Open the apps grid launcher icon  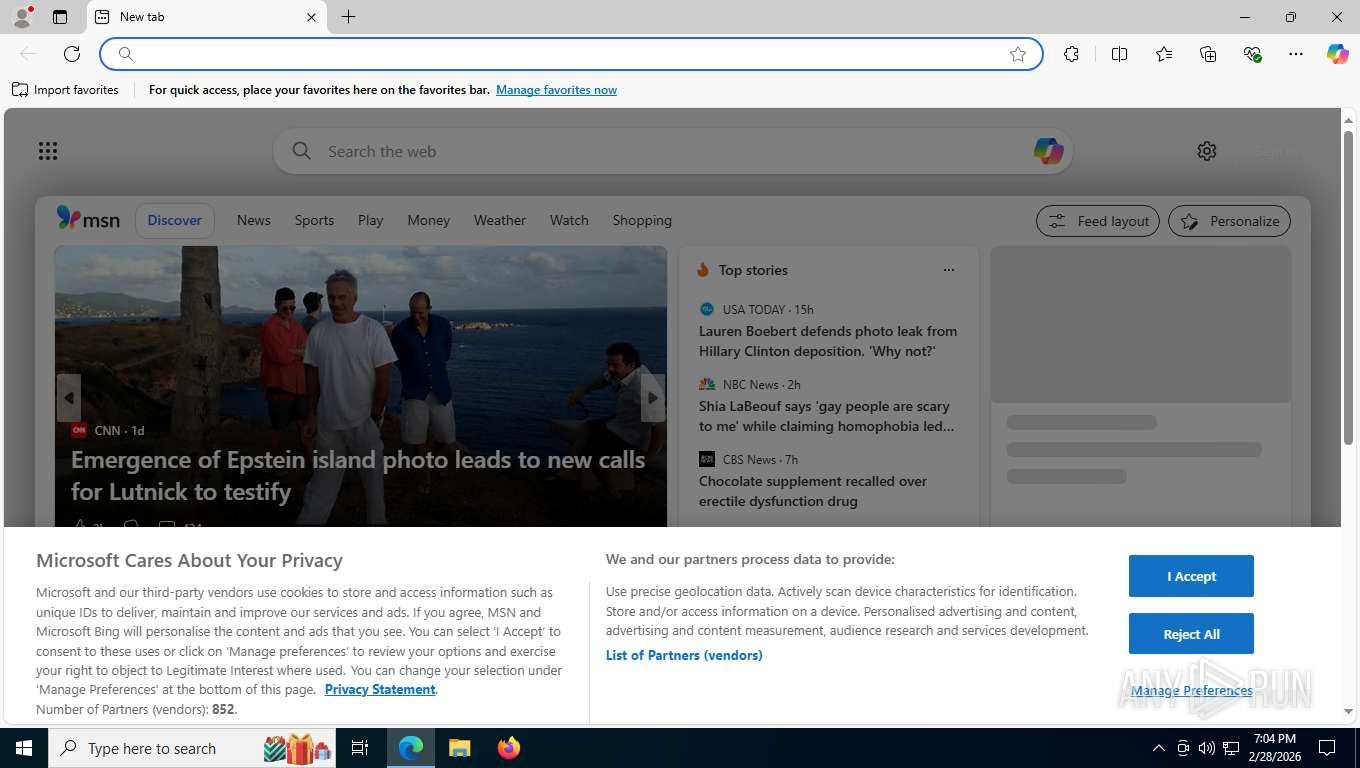48,151
